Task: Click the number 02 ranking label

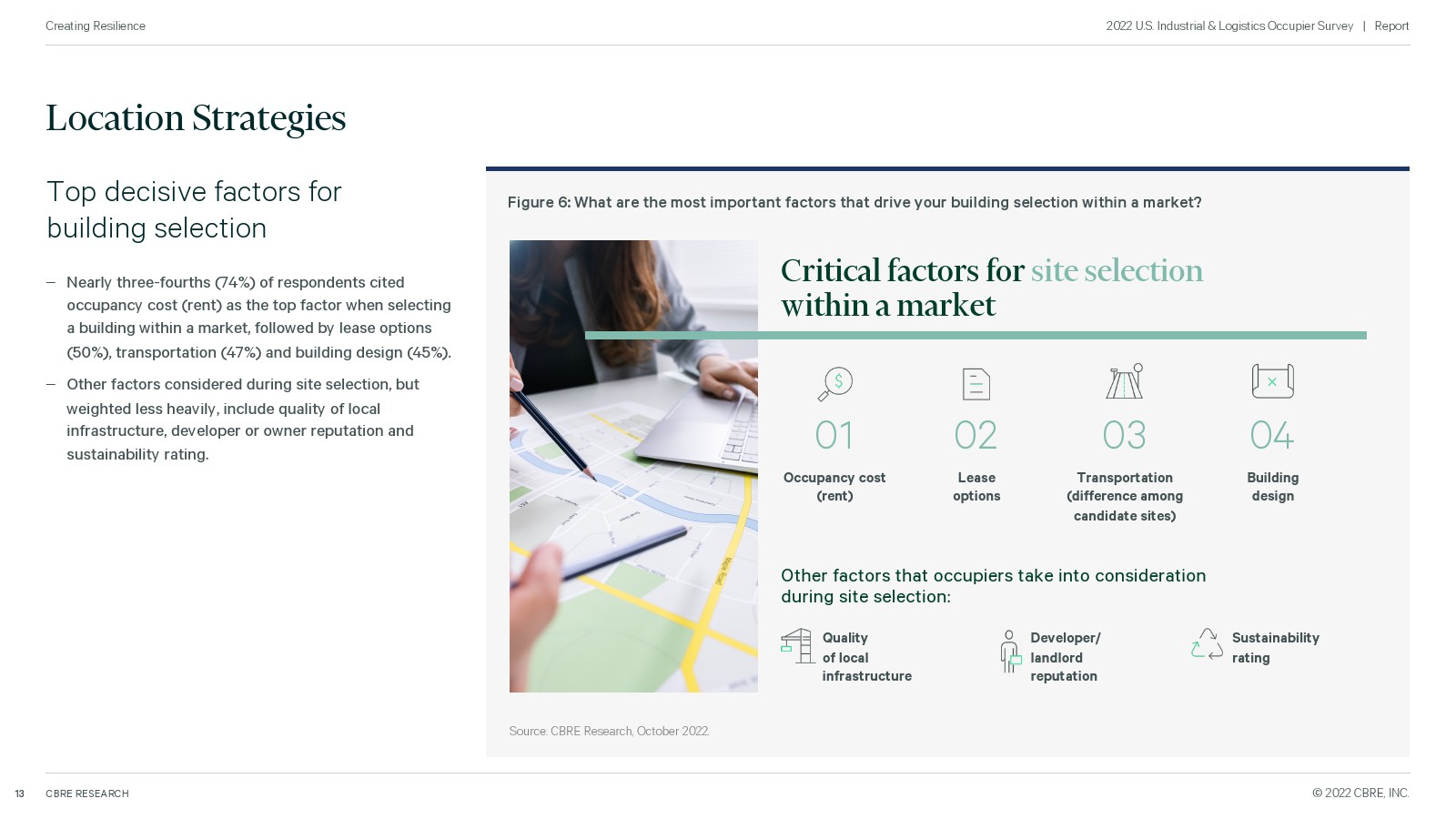Action: click(976, 436)
